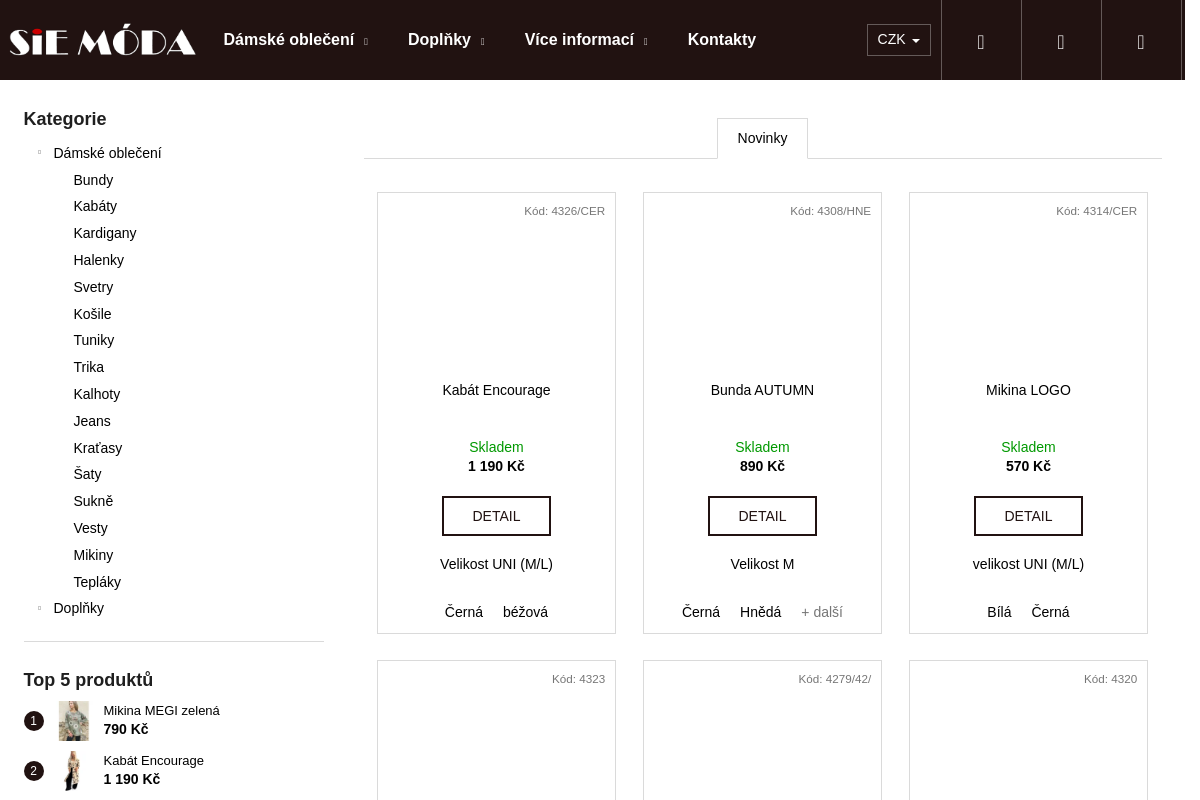Expand the Doplňky navigation menu
The width and height of the screenshot is (1200, 800).
point(446,40)
